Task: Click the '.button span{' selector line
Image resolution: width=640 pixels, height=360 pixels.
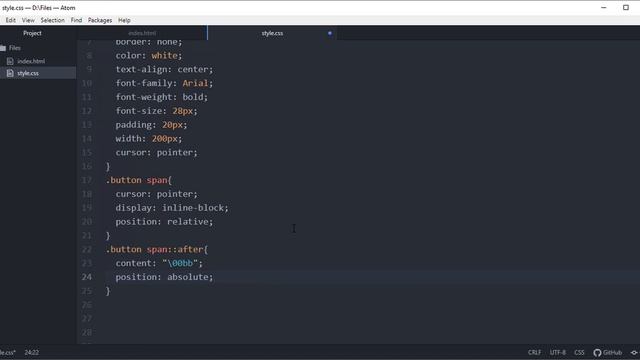Action: pos(139,180)
